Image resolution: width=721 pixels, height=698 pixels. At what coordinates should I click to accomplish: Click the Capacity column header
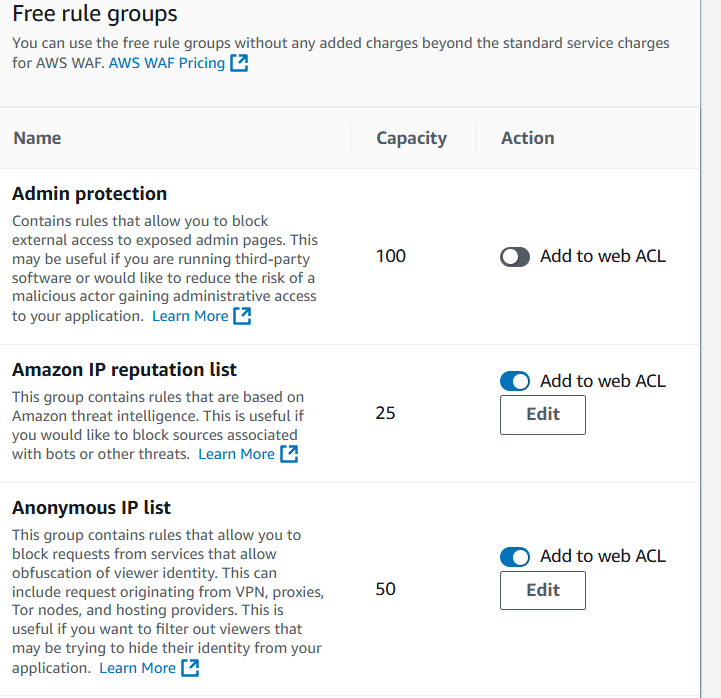tap(411, 138)
